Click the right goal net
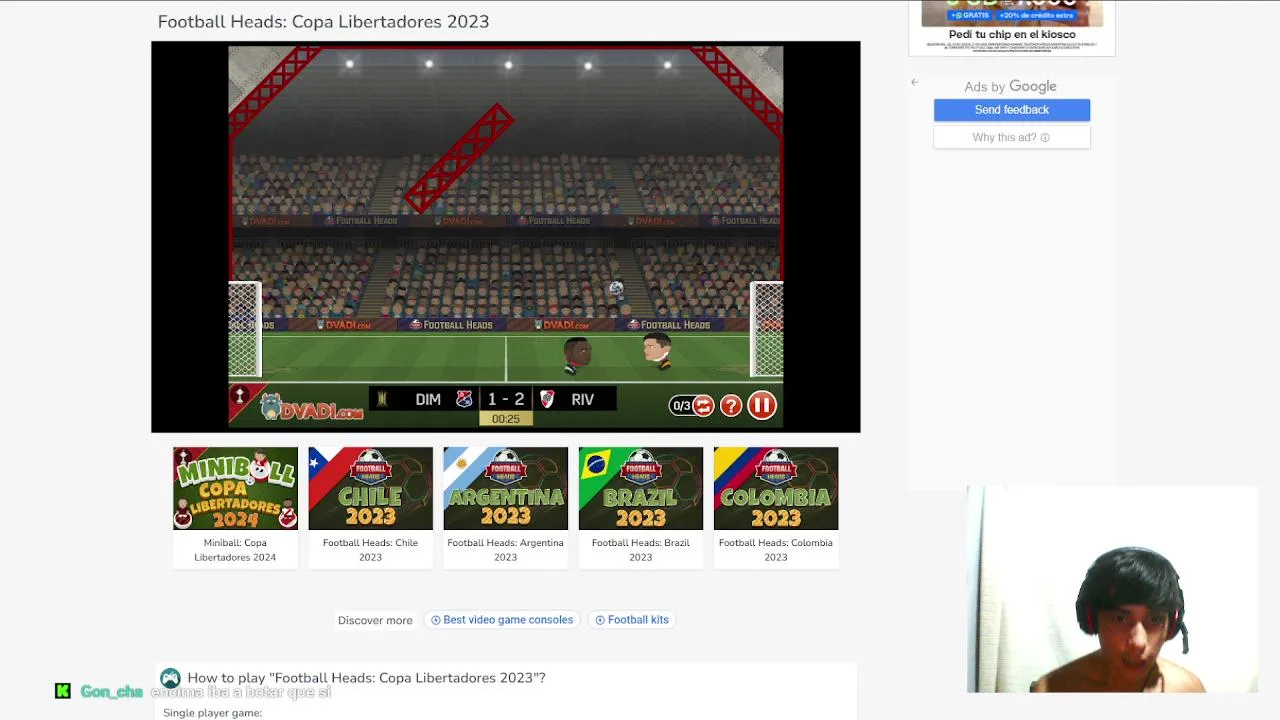 click(766, 330)
